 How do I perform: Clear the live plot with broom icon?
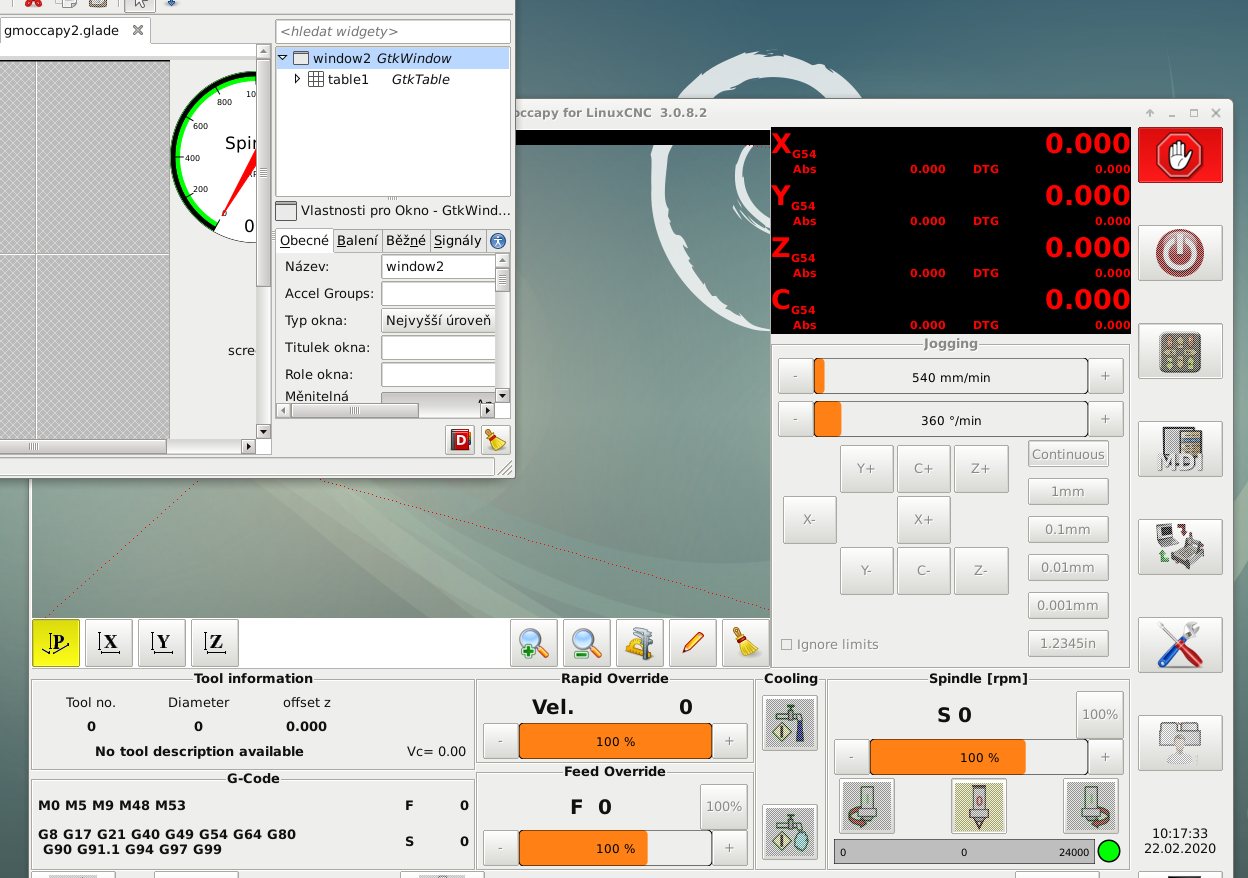pyautogui.click(x=745, y=643)
